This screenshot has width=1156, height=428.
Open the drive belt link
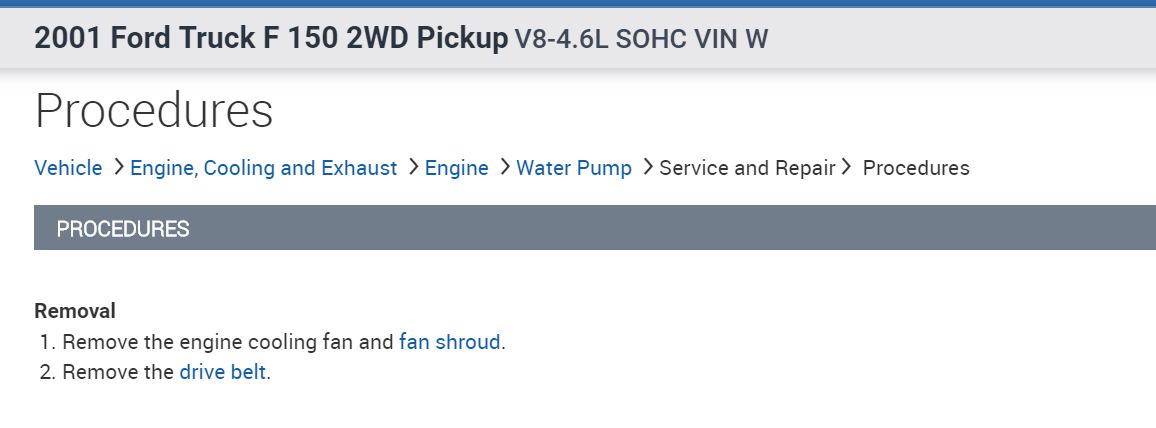[x=222, y=373]
